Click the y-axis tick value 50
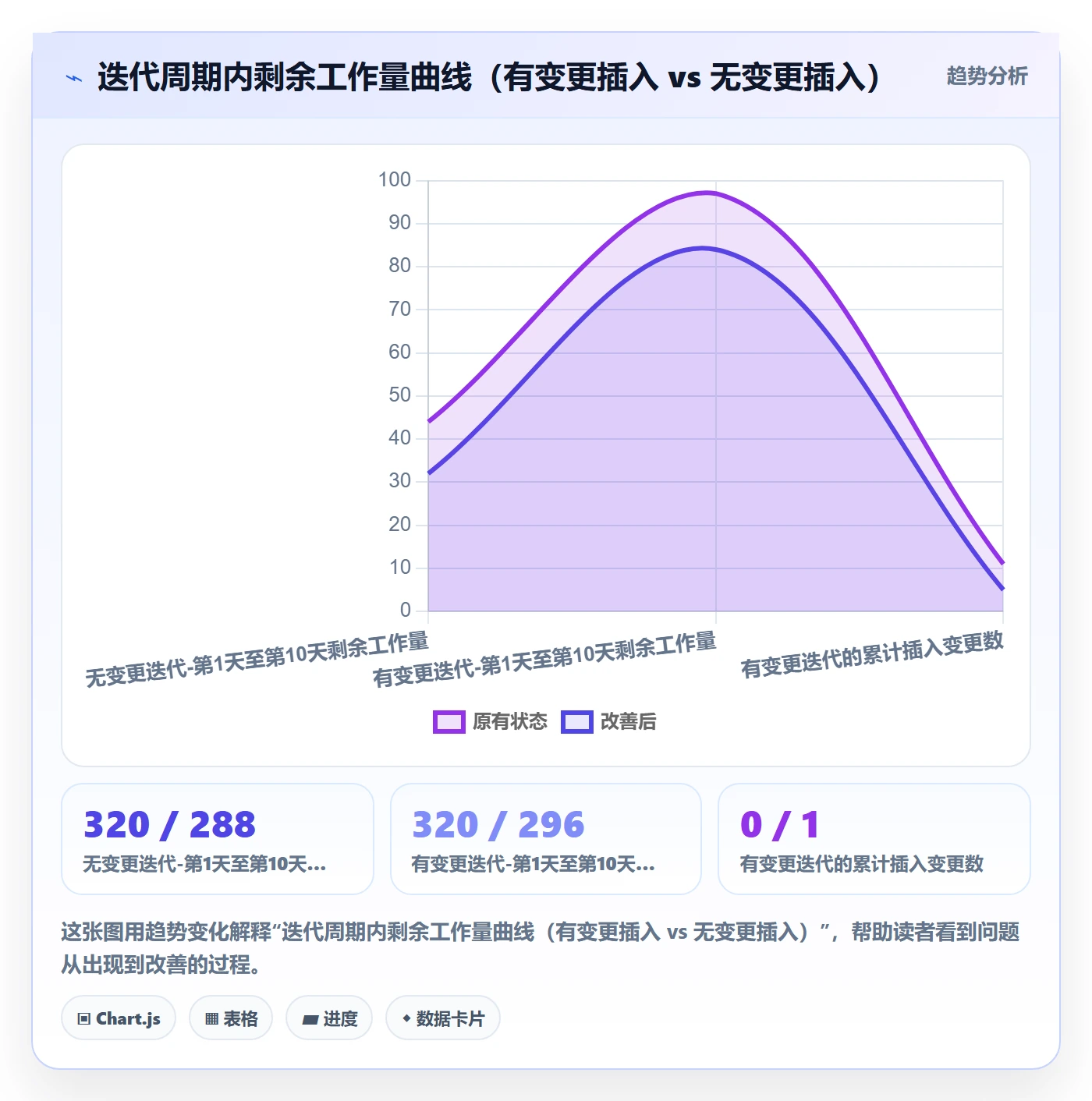This screenshot has height=1101, width=1092. (x=400, y=395)
